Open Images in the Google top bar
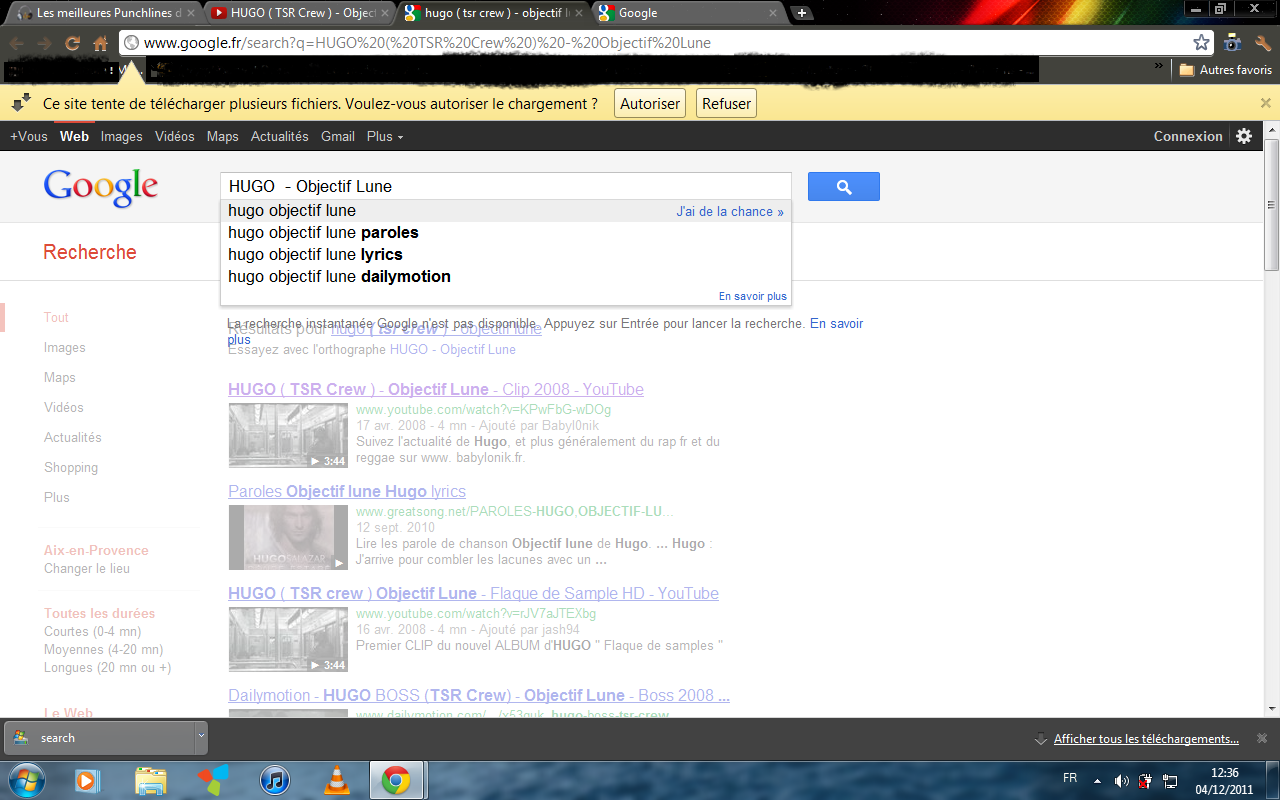1280x800 pixels. [x=121, y=136]
